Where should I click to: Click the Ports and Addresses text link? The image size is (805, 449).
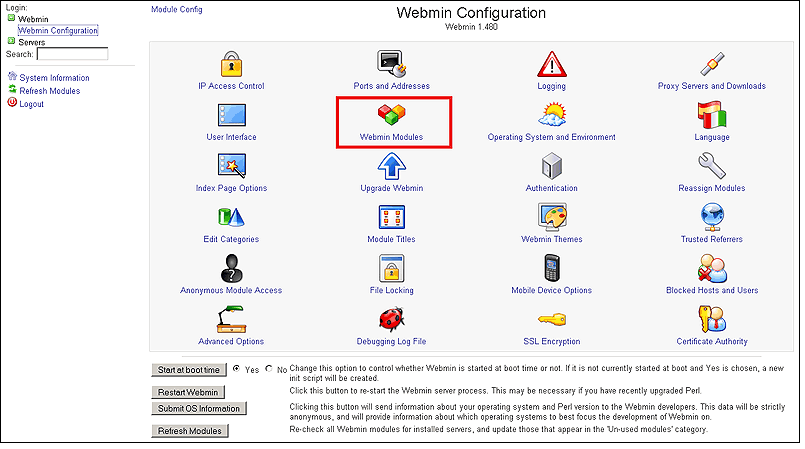[x=392, y=86]
